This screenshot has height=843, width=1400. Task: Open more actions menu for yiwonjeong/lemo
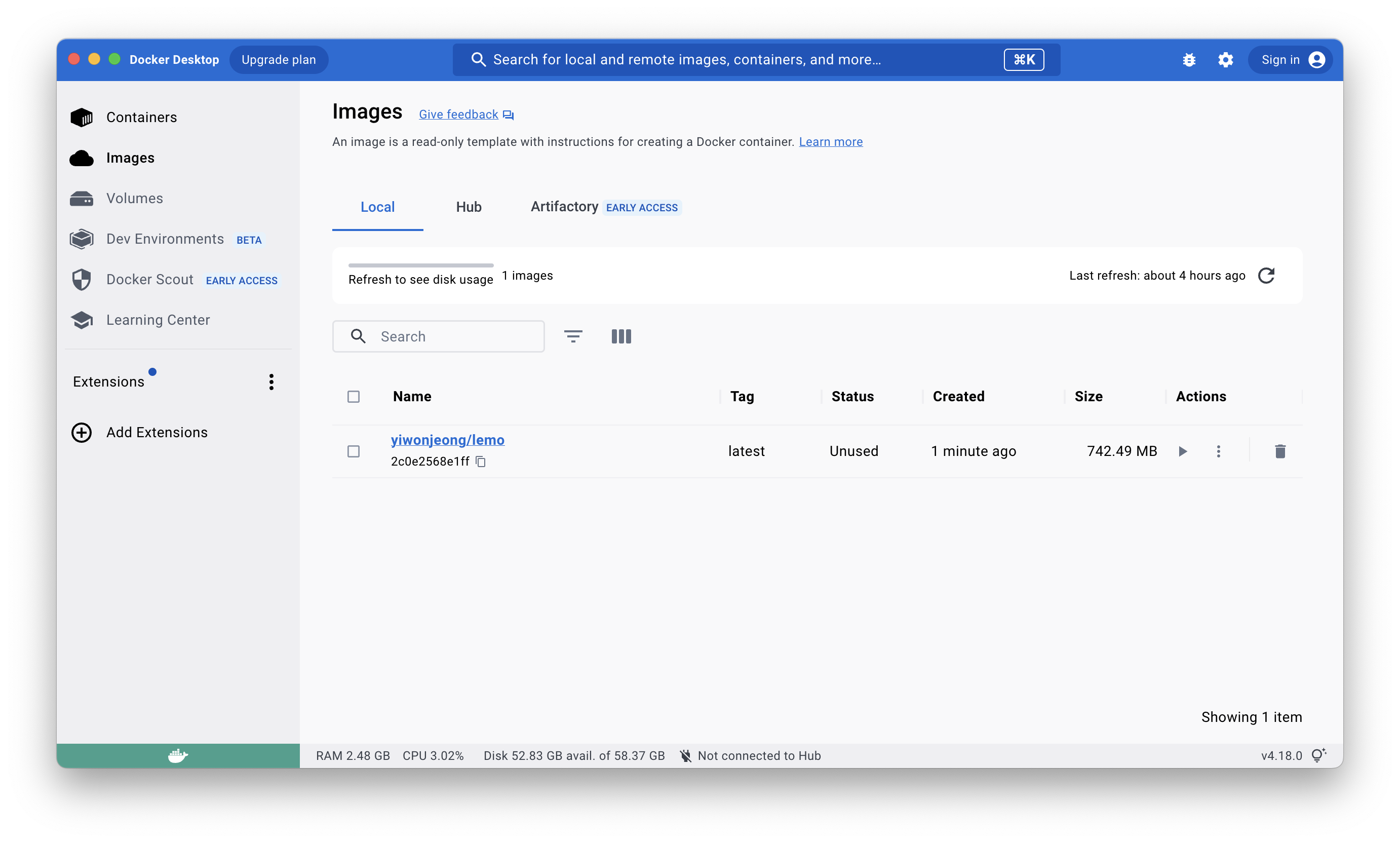1218,451
